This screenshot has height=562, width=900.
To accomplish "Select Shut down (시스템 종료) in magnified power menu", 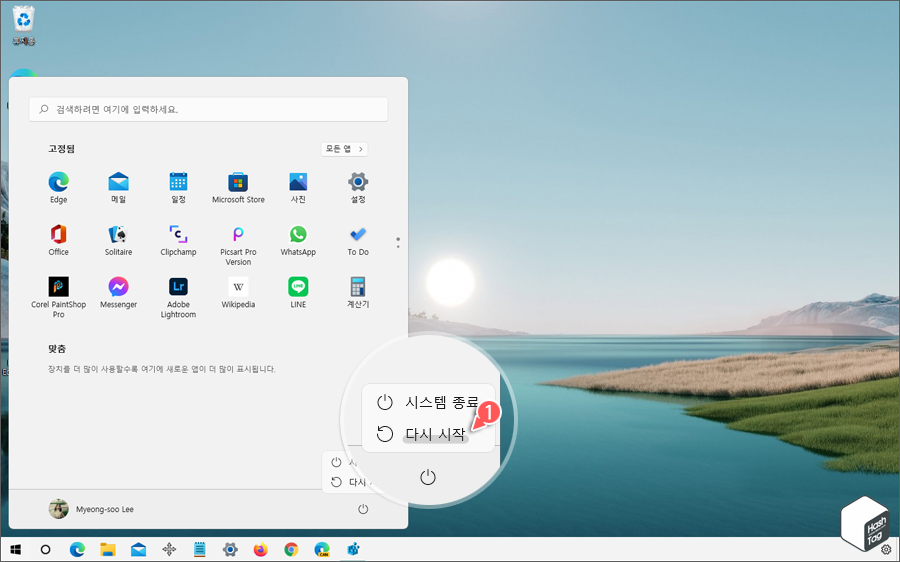I will pos(428,402).
